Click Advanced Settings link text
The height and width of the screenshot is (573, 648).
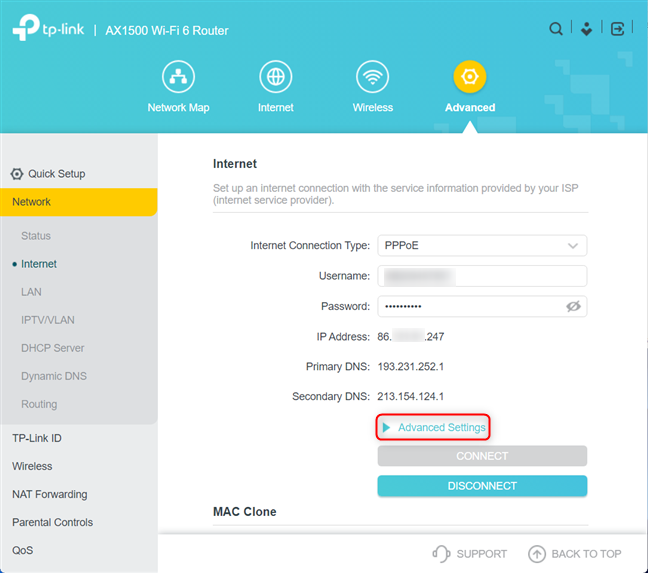coord(441,427)
